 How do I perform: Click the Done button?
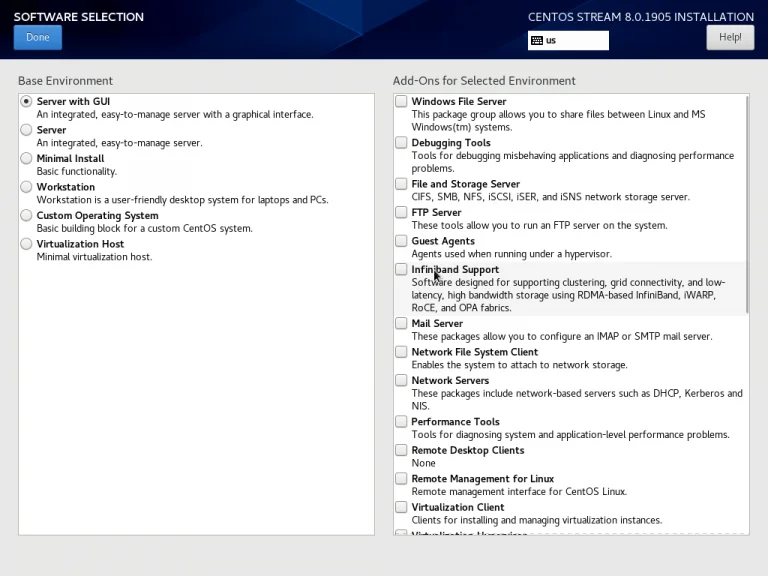click(38, 37)
